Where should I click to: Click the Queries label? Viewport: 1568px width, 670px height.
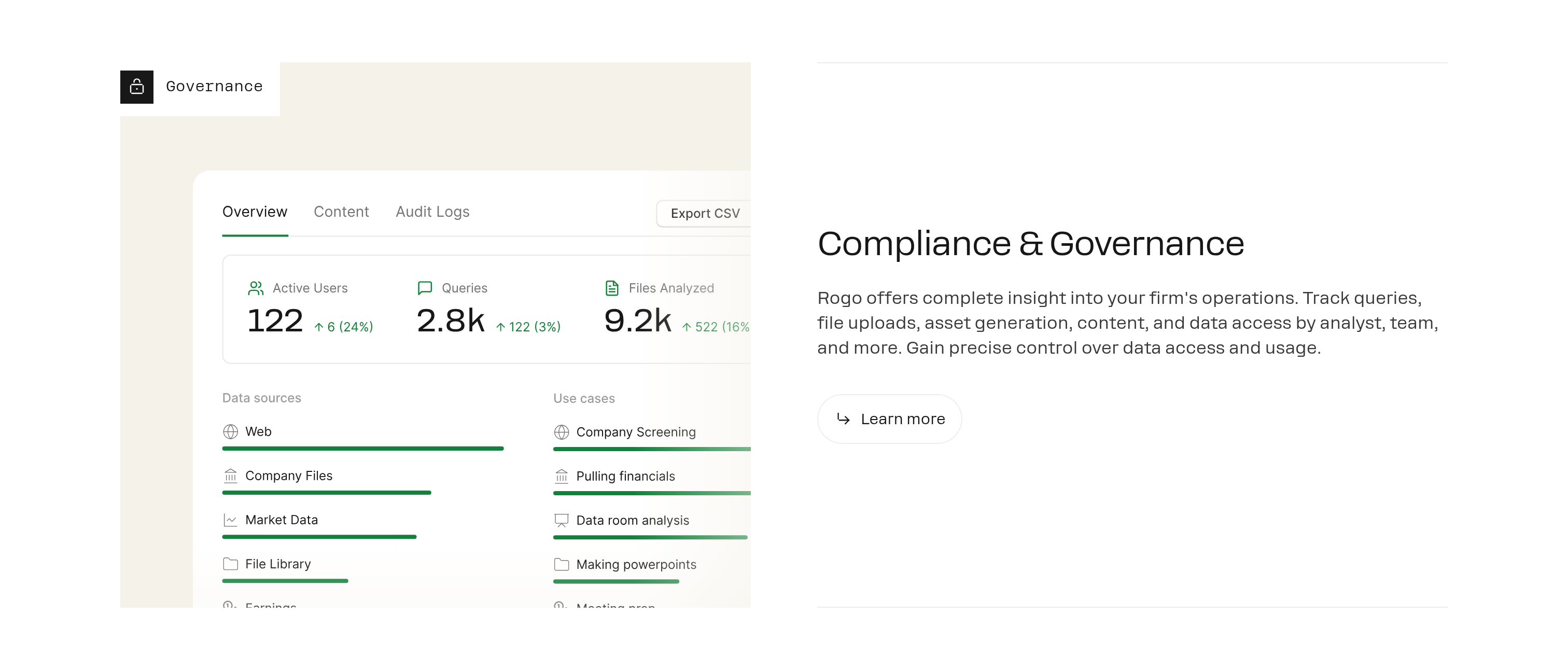(x=465, y=288)
